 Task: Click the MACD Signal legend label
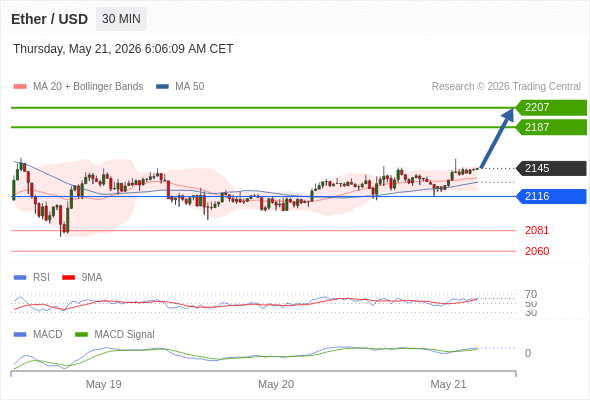[124, 334]
